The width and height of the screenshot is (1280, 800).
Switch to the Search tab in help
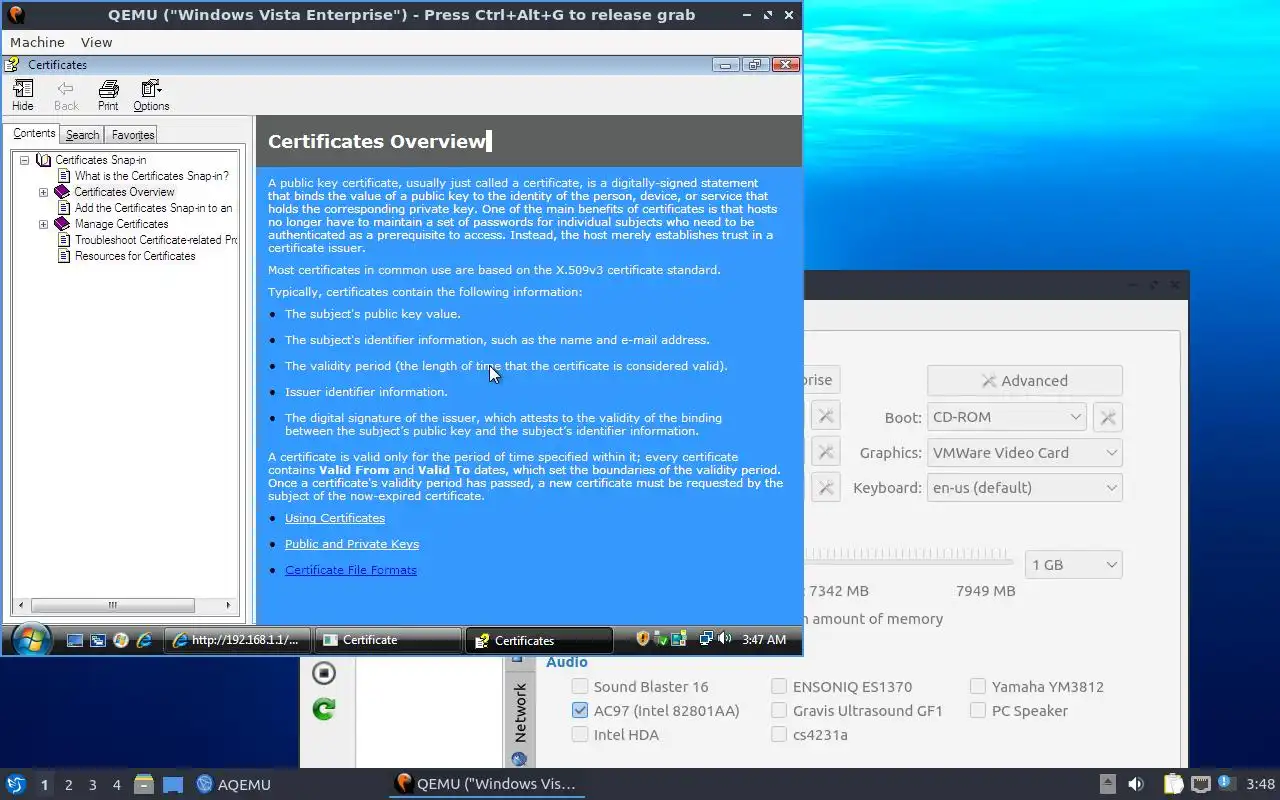82,135
